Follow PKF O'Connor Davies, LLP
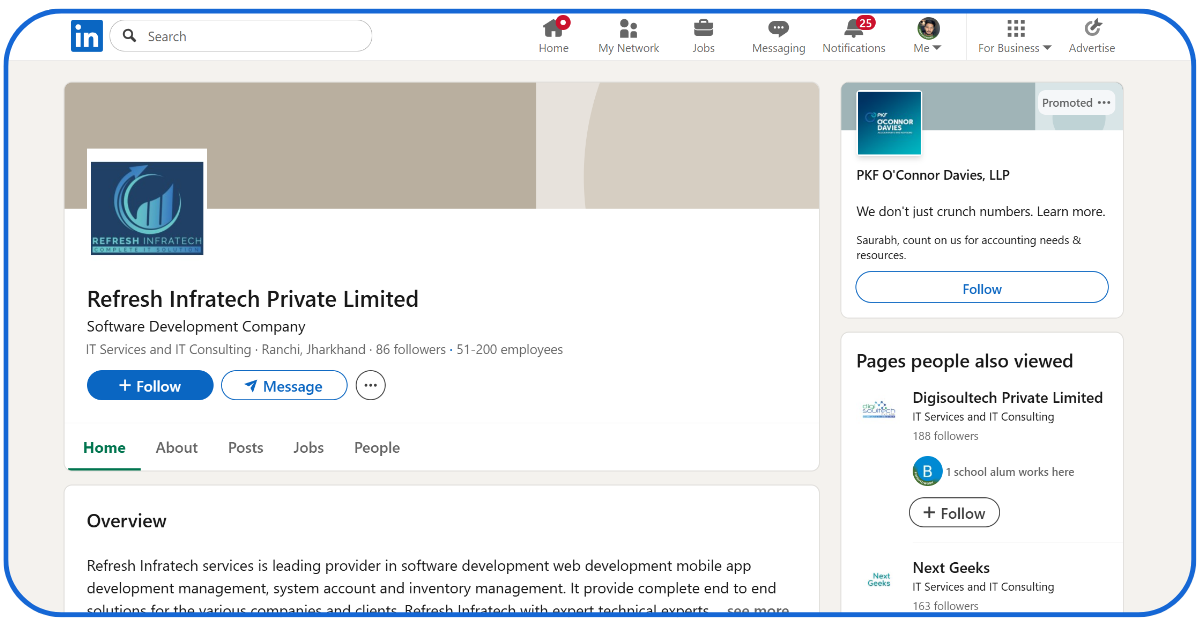1200x628 pixels. point(982,288)
